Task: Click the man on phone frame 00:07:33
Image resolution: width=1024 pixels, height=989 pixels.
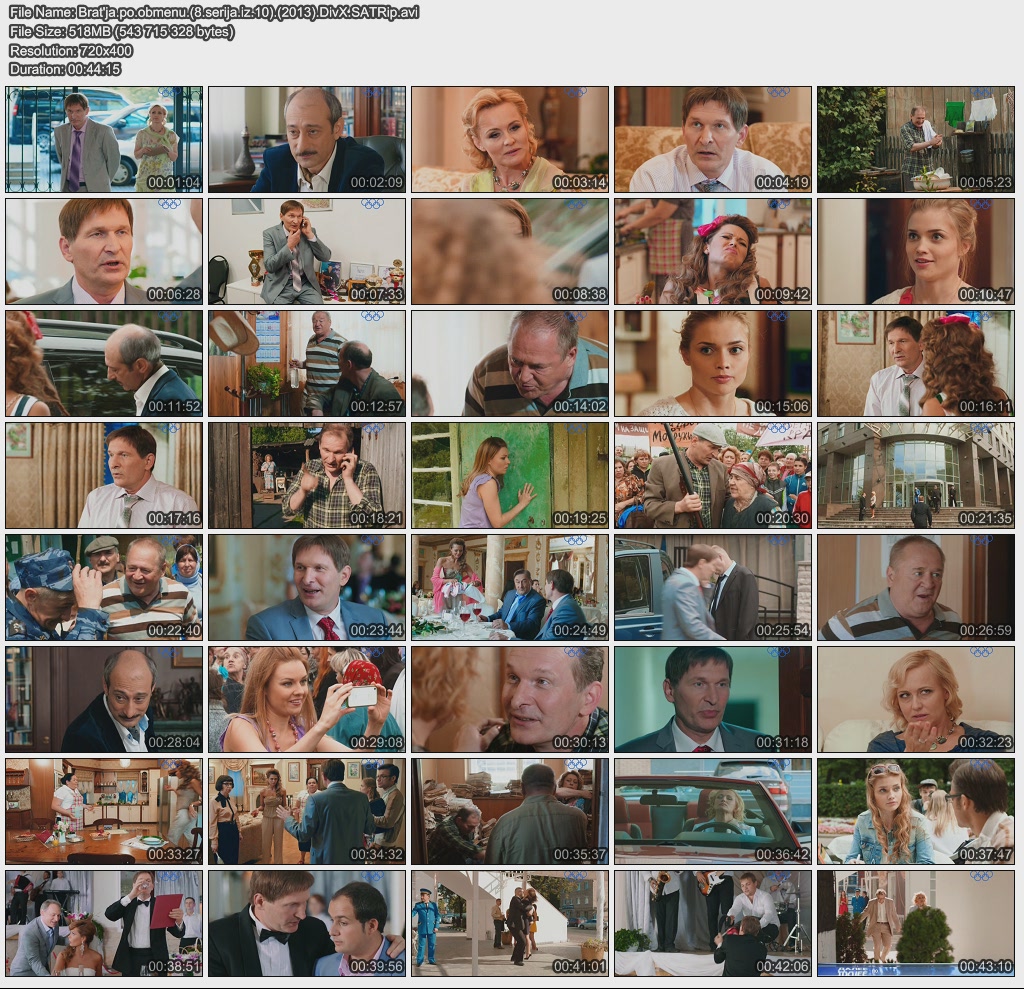Action: pyautogui.click(x=307, y=251)
